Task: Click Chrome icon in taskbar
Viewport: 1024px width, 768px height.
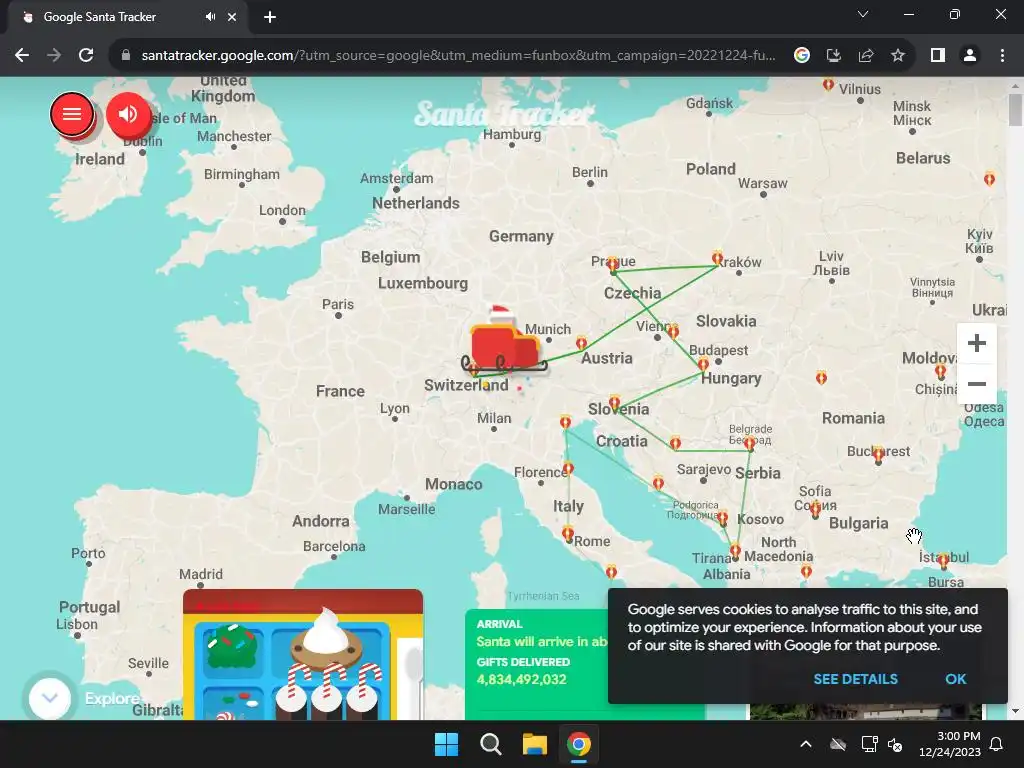Action: coord(579,744)
